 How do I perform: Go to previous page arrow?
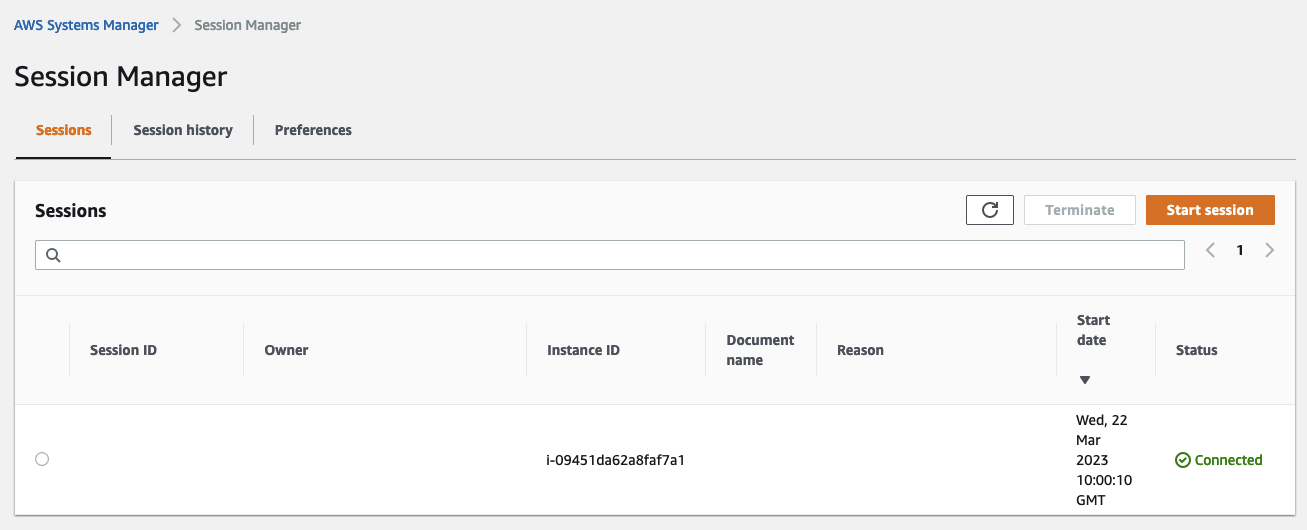[1210, 251]
